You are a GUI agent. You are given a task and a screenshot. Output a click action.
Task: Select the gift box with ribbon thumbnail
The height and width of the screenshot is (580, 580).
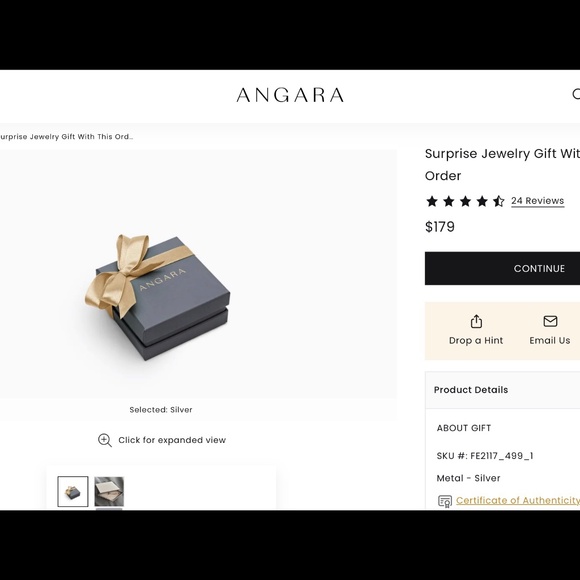[73, 492]
